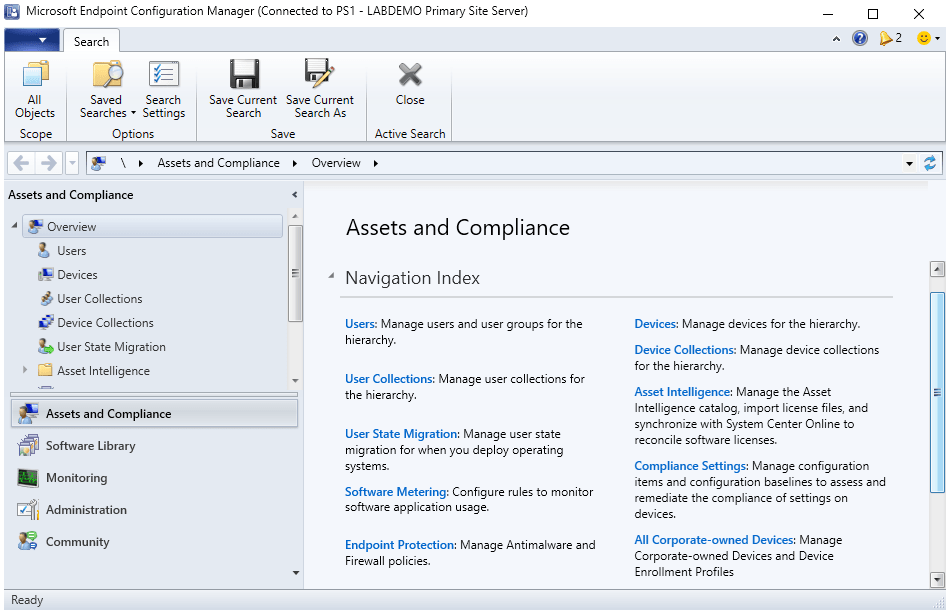Open the Monitoring workspace
The width and height of the screenshot is (950, 611).
tap(76, 478)
